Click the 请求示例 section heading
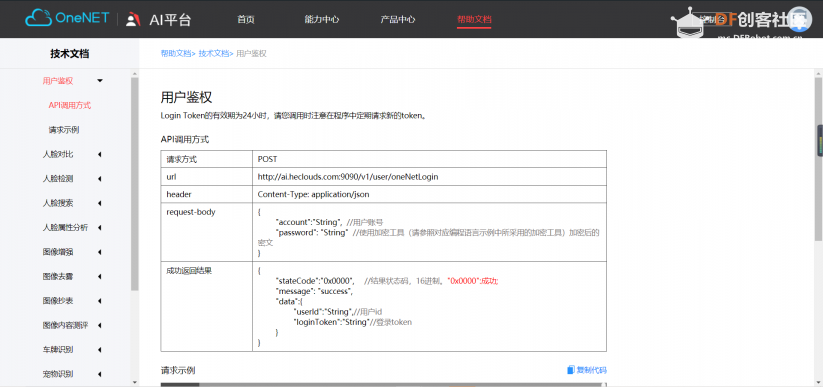This screenshot has width=823, height=387. coord(178,370)
